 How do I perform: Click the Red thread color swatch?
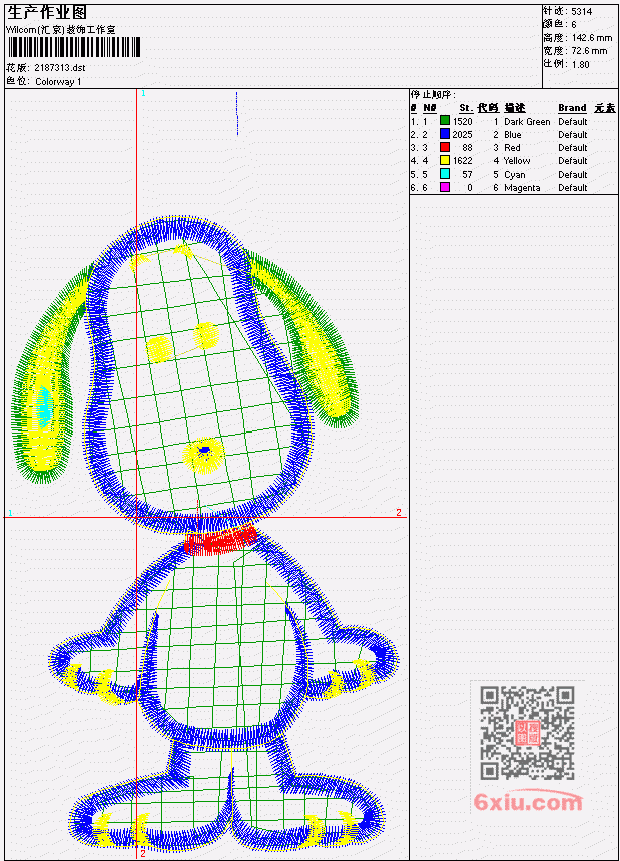445,147
